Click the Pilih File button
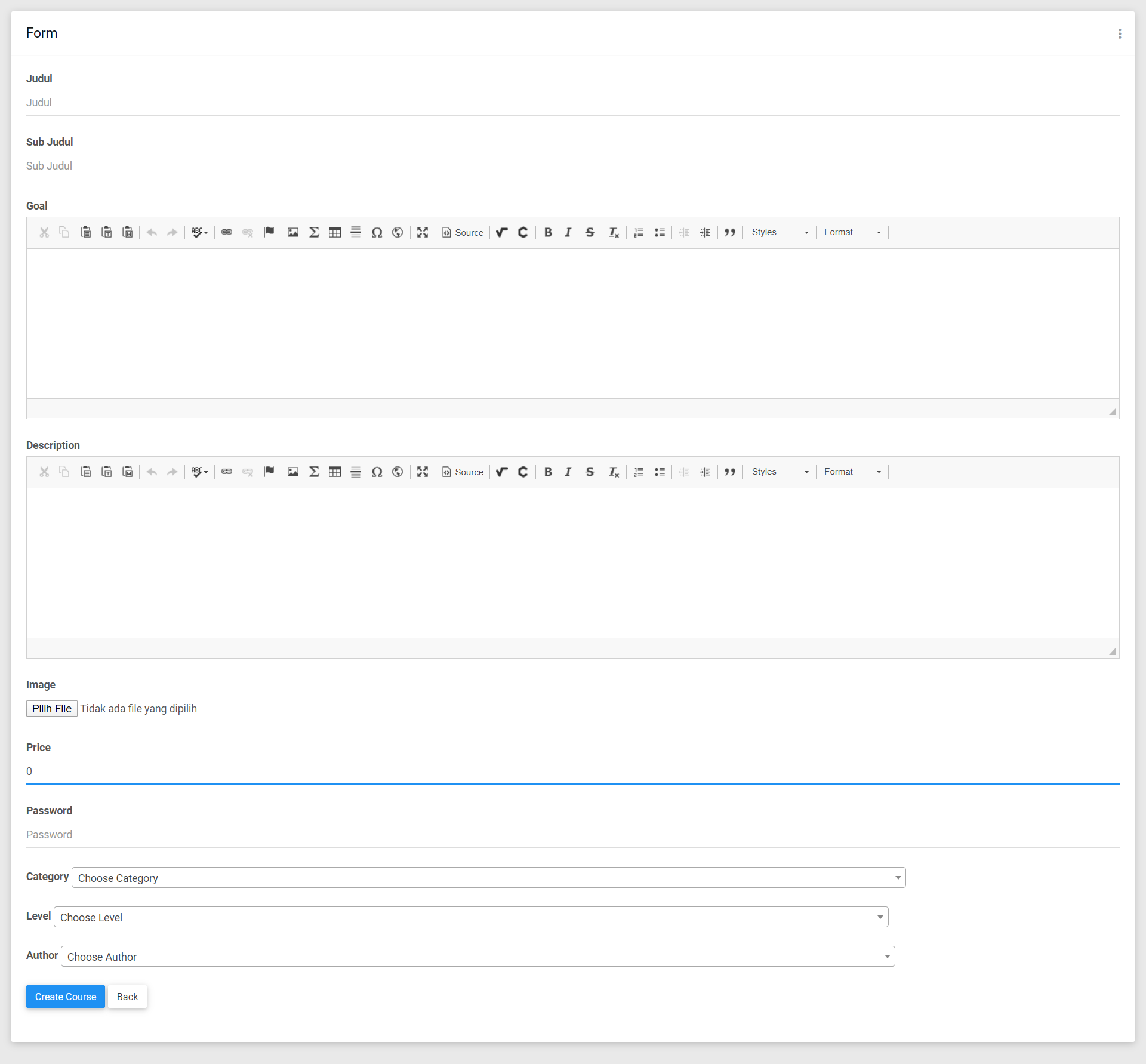1146x1064 pixels. click(52, 709)
